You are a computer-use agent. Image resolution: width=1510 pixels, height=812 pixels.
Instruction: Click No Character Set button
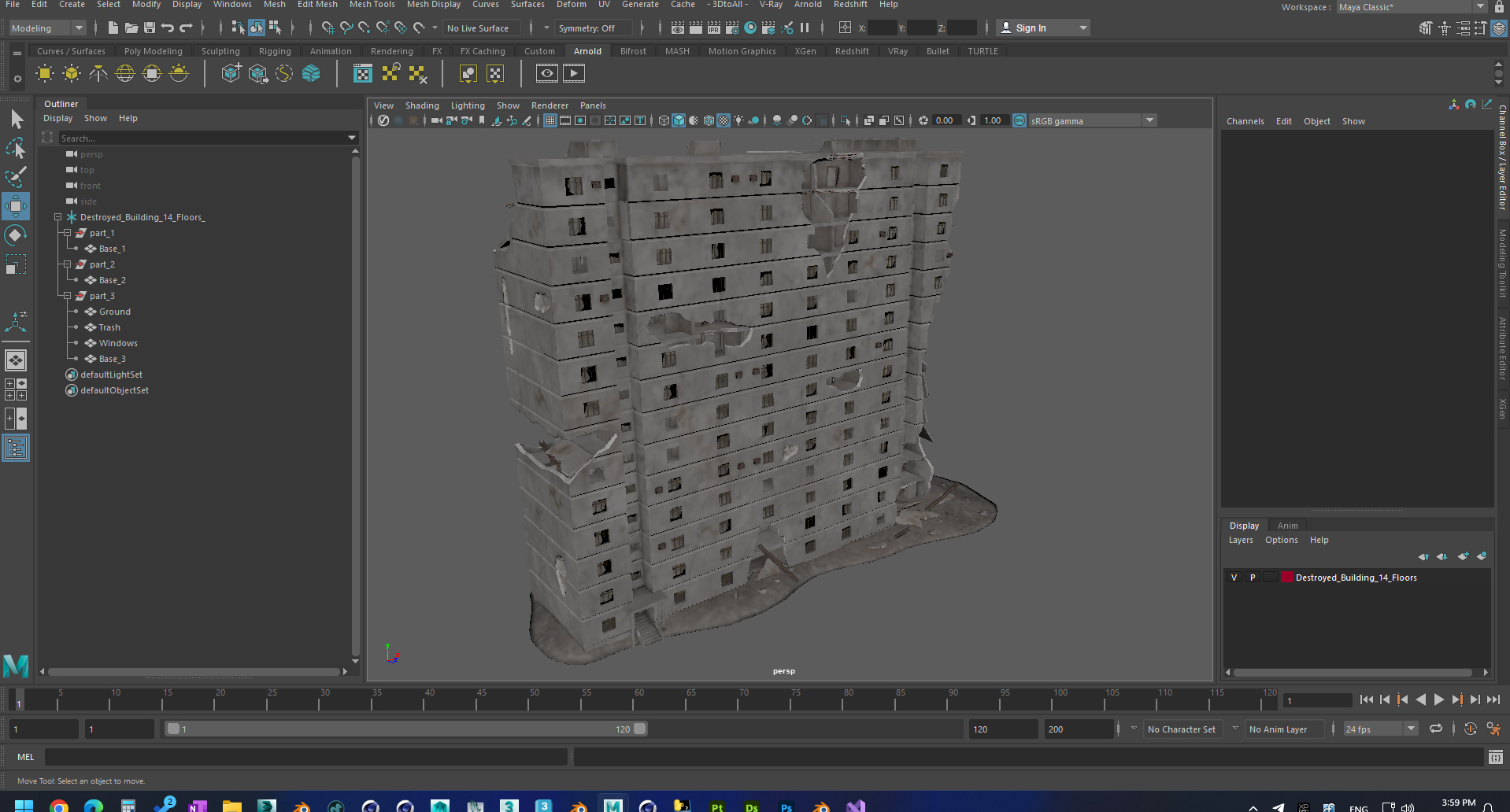(x=1181, y=729)
